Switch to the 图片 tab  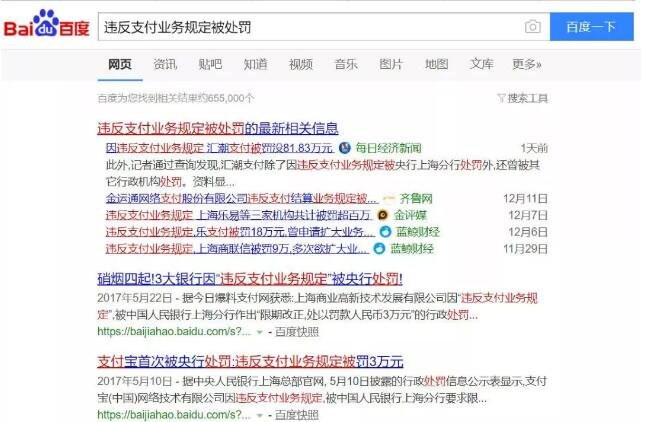tap(391, 64)
